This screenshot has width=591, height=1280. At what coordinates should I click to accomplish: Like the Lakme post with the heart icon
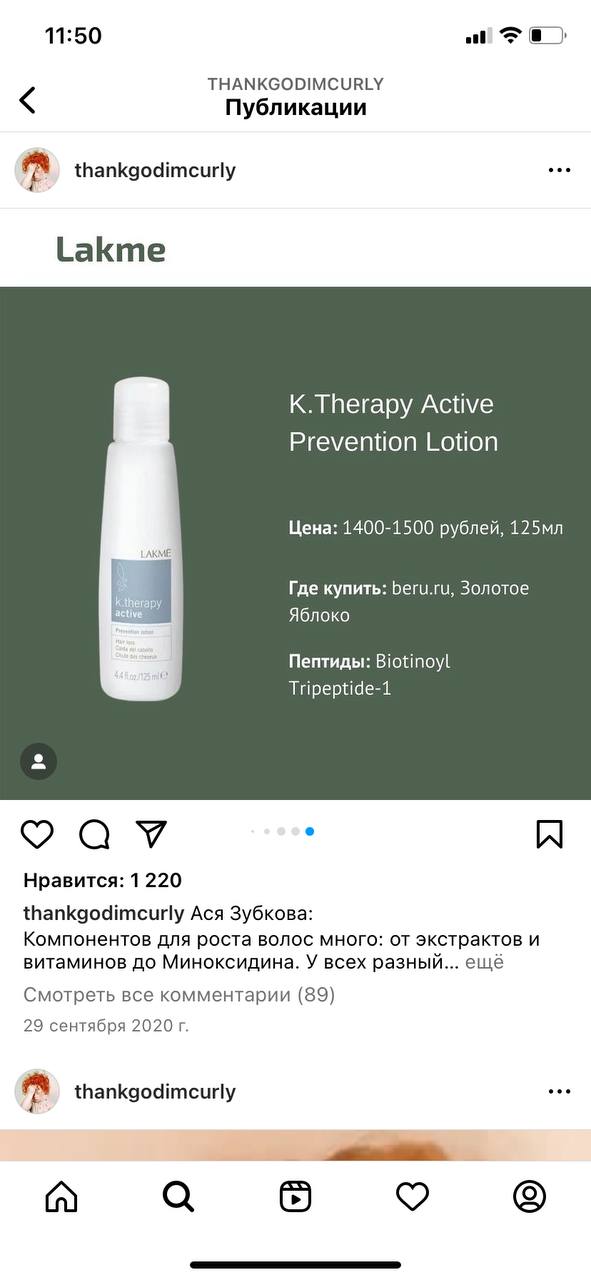pyautogui.click(x=37, y=834)
